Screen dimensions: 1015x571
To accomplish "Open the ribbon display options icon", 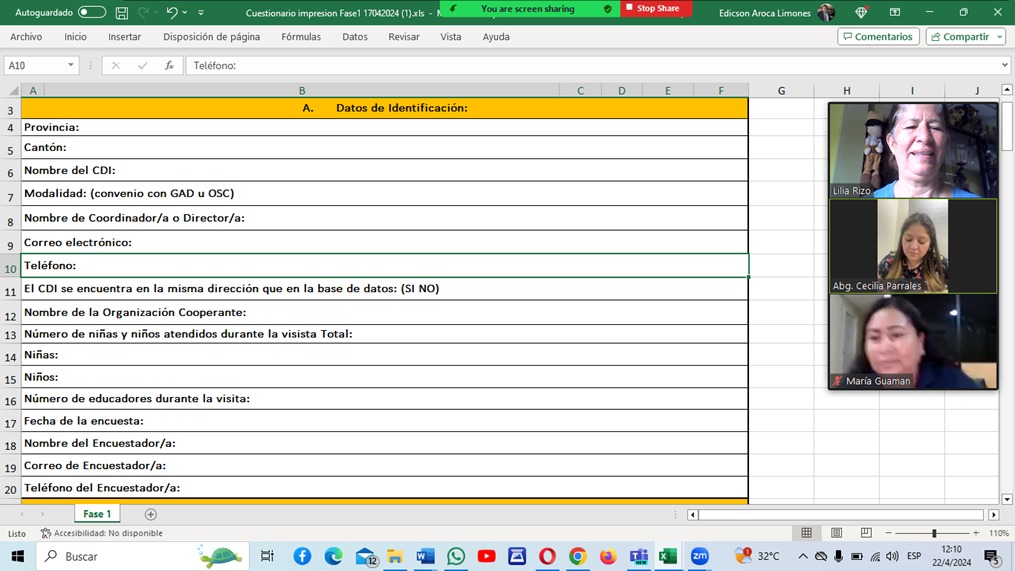I will click(x=895, y=13).
